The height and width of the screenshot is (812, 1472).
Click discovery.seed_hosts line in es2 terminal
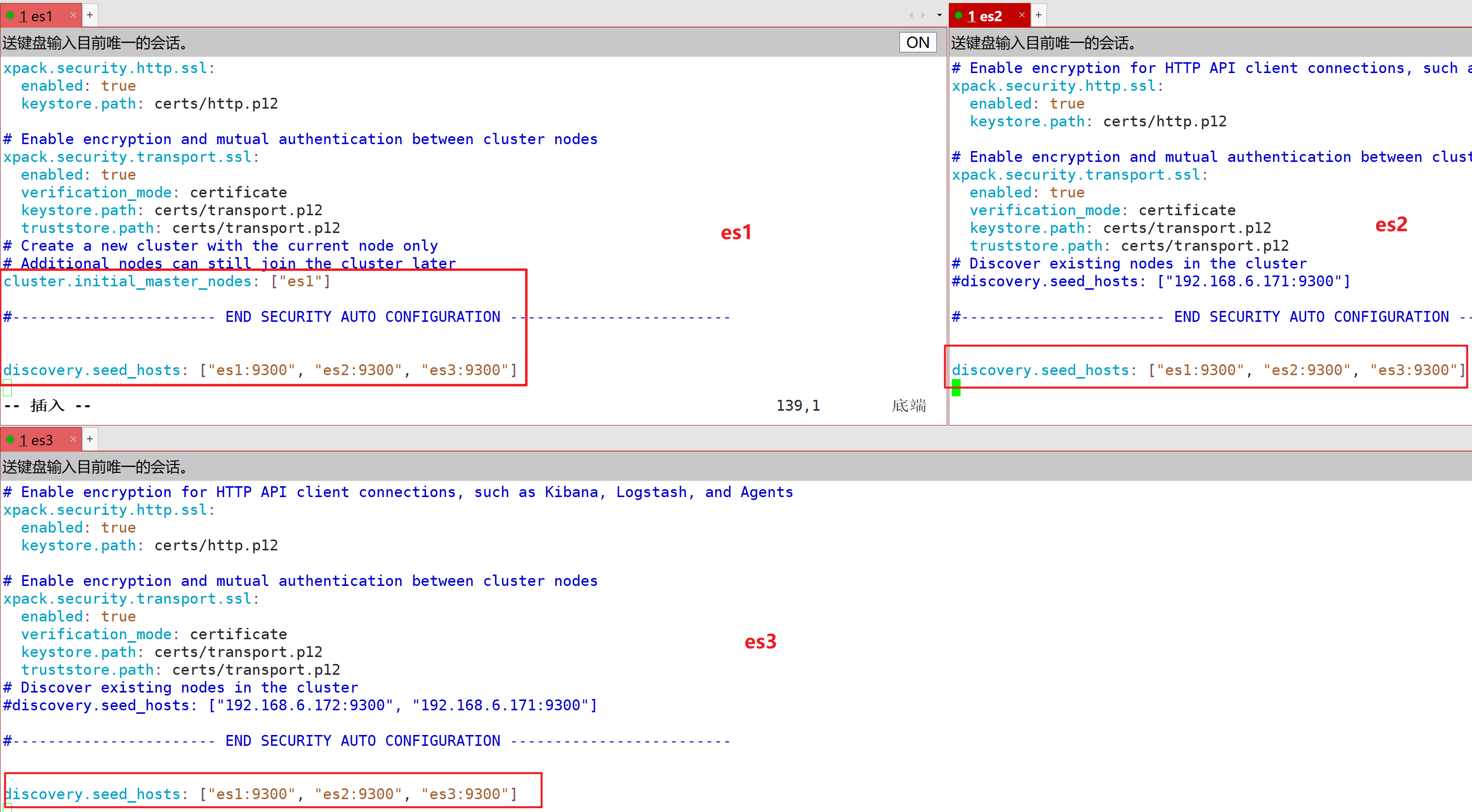[x=1208, y=370]
